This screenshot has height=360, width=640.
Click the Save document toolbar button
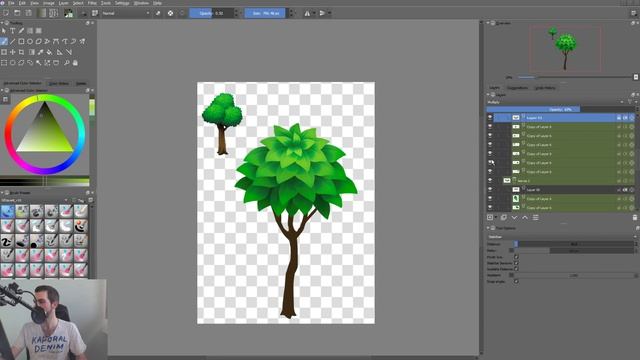coord(29,13)
